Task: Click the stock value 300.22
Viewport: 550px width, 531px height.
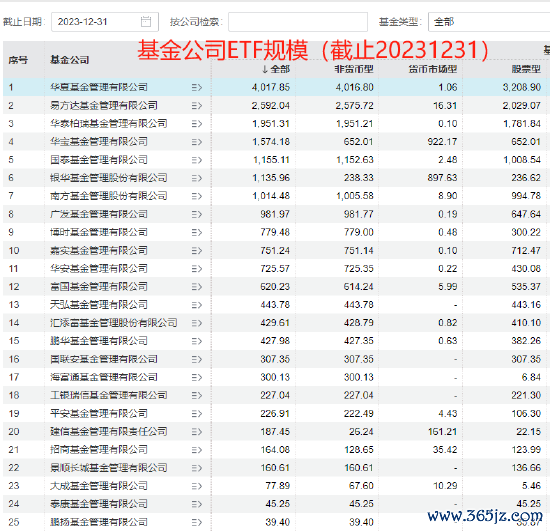Action: [x=526, y=232]
